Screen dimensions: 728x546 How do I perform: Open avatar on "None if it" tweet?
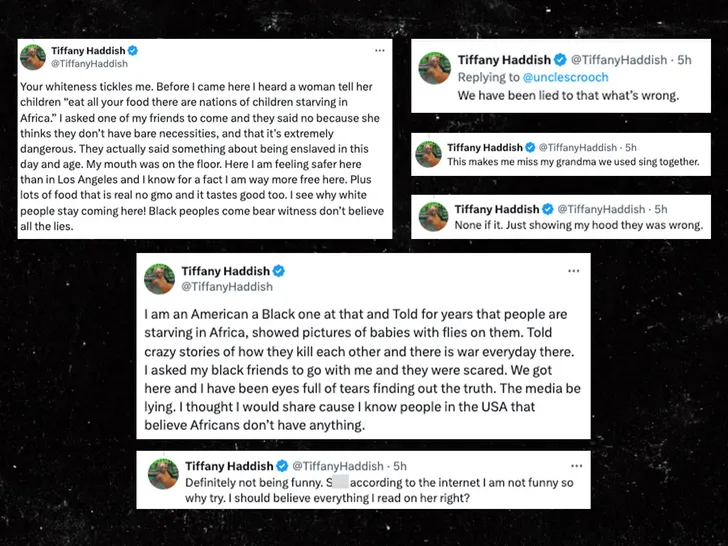pyautogui.click(x=431, y=217)
